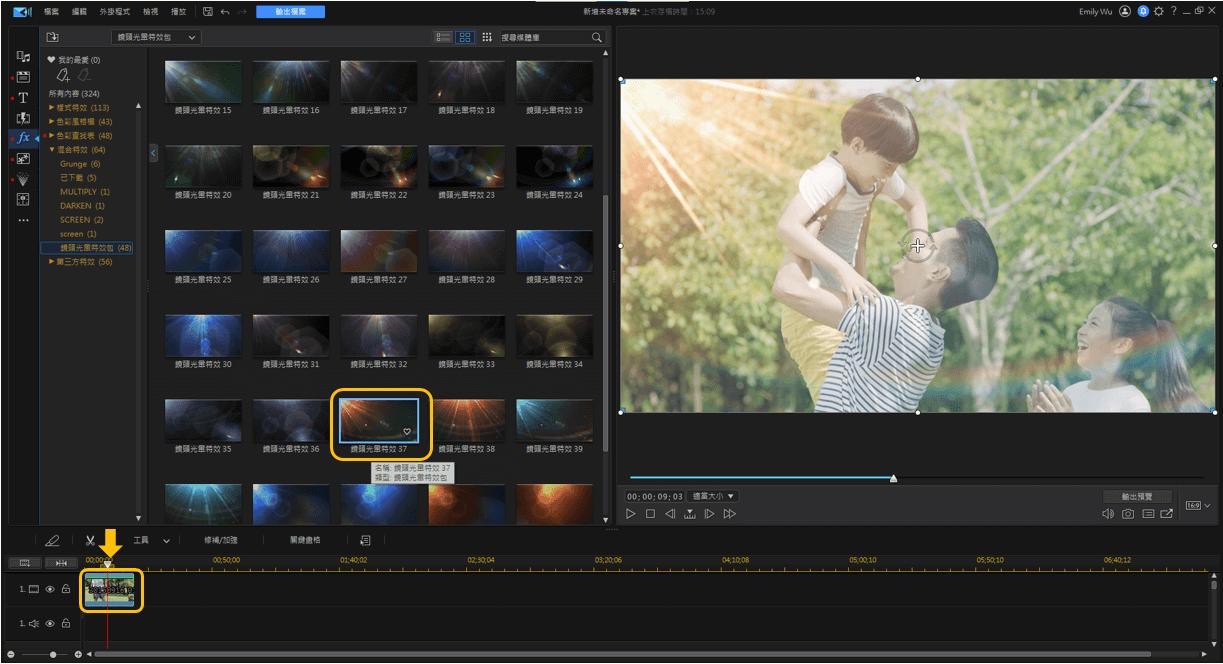Screen dimensions: 1223x664
Task: Click the import media folder icon
Action: [x=53, y=37]
